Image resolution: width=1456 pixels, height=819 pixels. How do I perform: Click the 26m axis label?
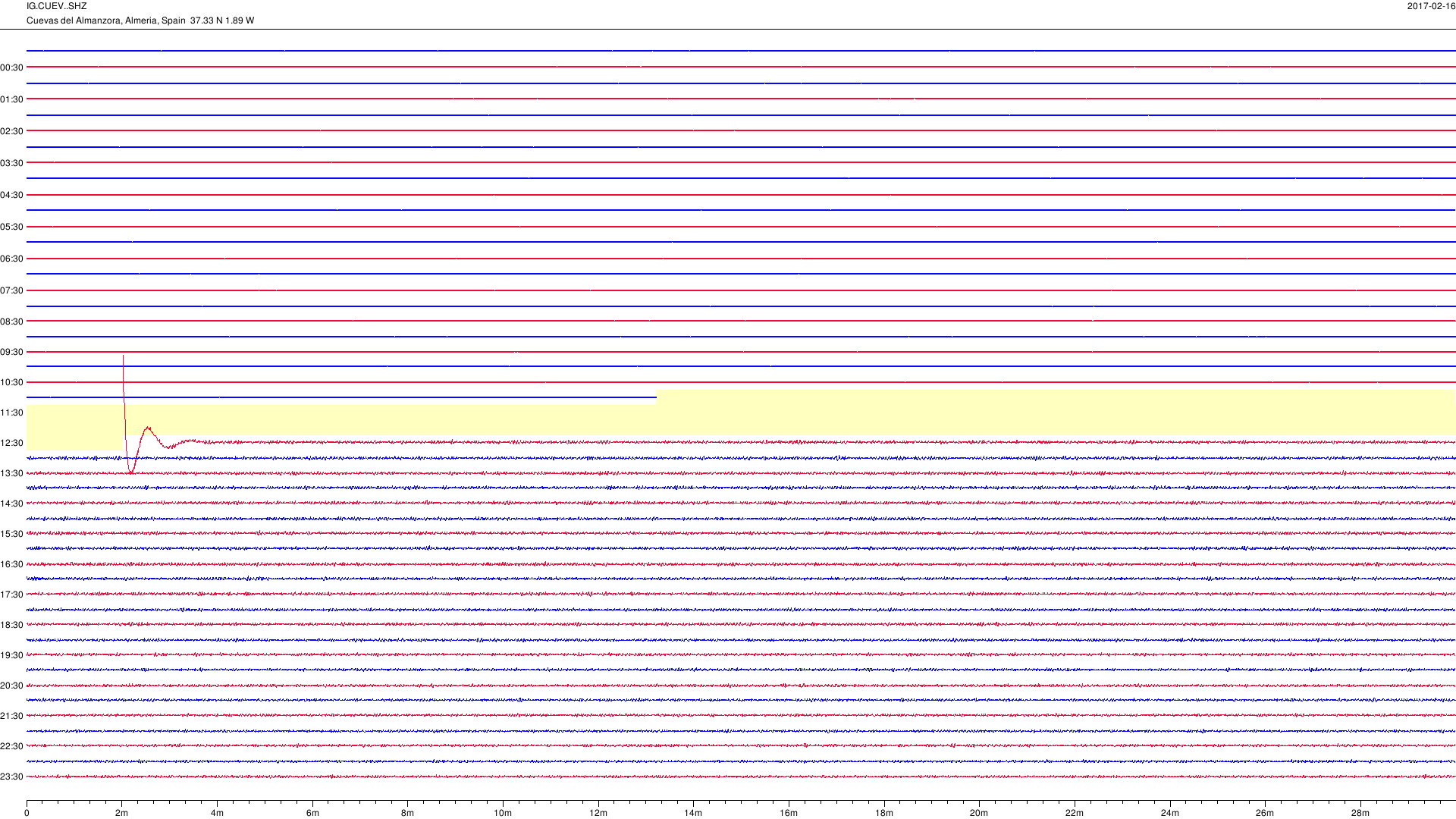(1265, 813)
